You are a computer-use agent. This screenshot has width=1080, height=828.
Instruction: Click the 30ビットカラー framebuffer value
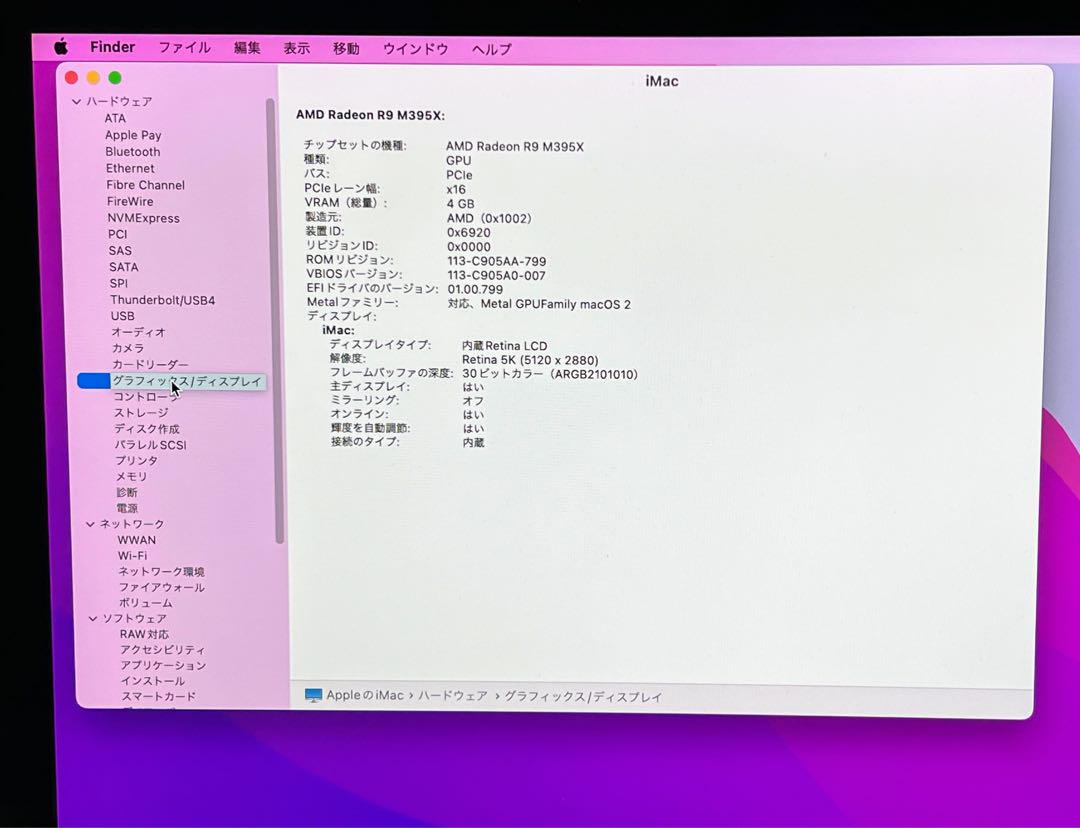tap(550, 375)
